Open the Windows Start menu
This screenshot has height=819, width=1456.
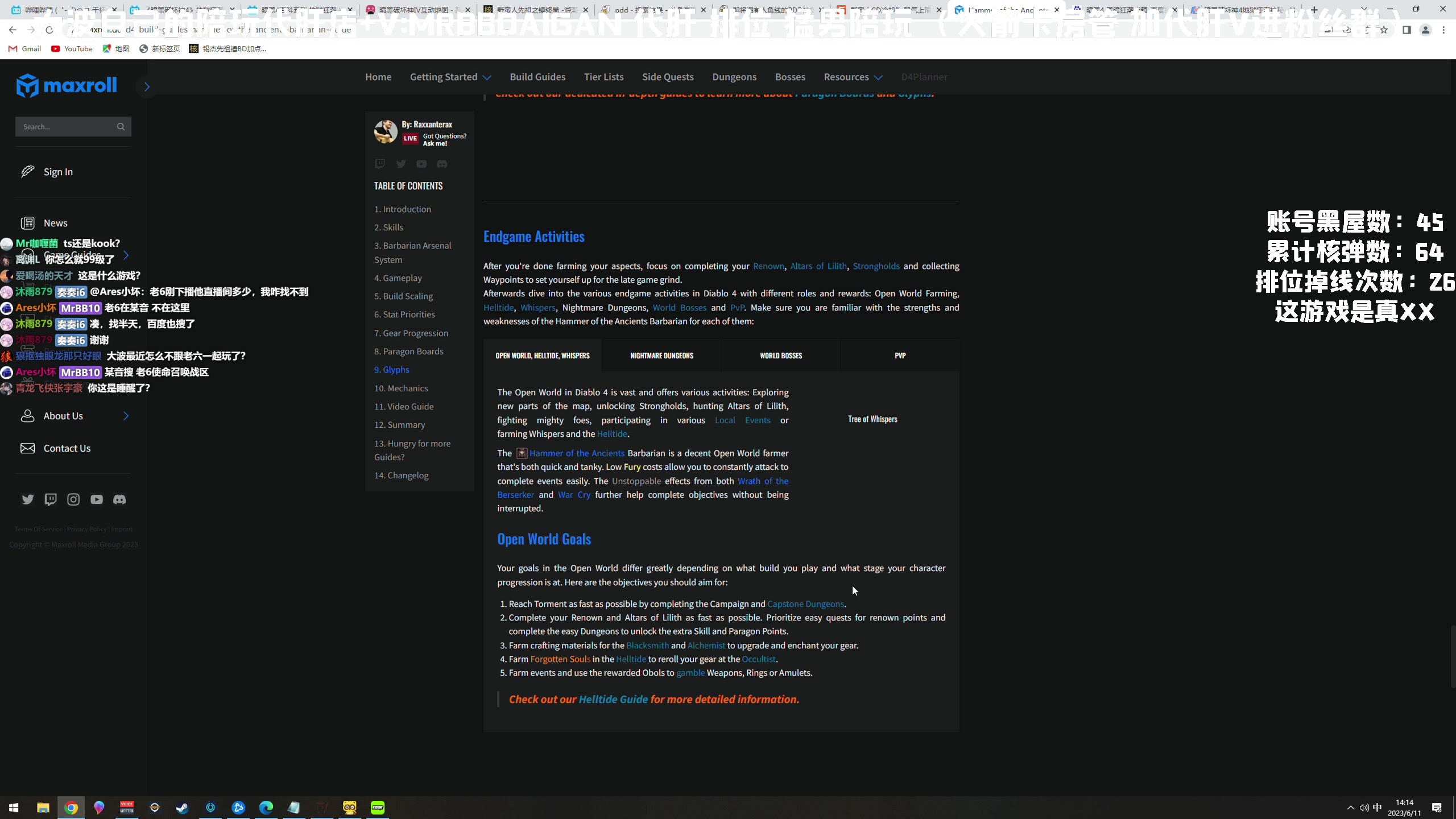pyautogui.click(x=14, y=808)
